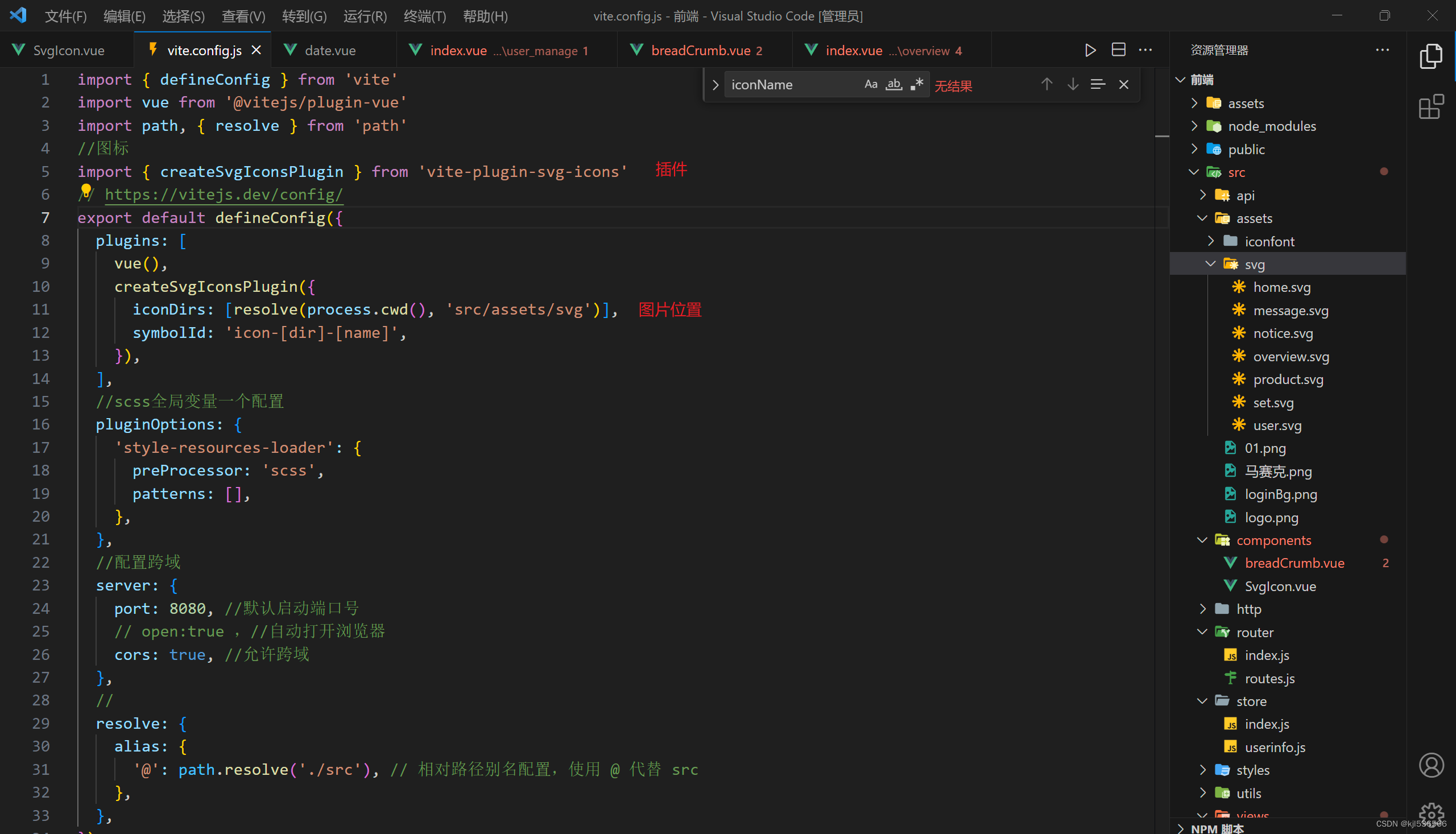Open breadCrumb.vue in the explorer tree

(1288, 563)
